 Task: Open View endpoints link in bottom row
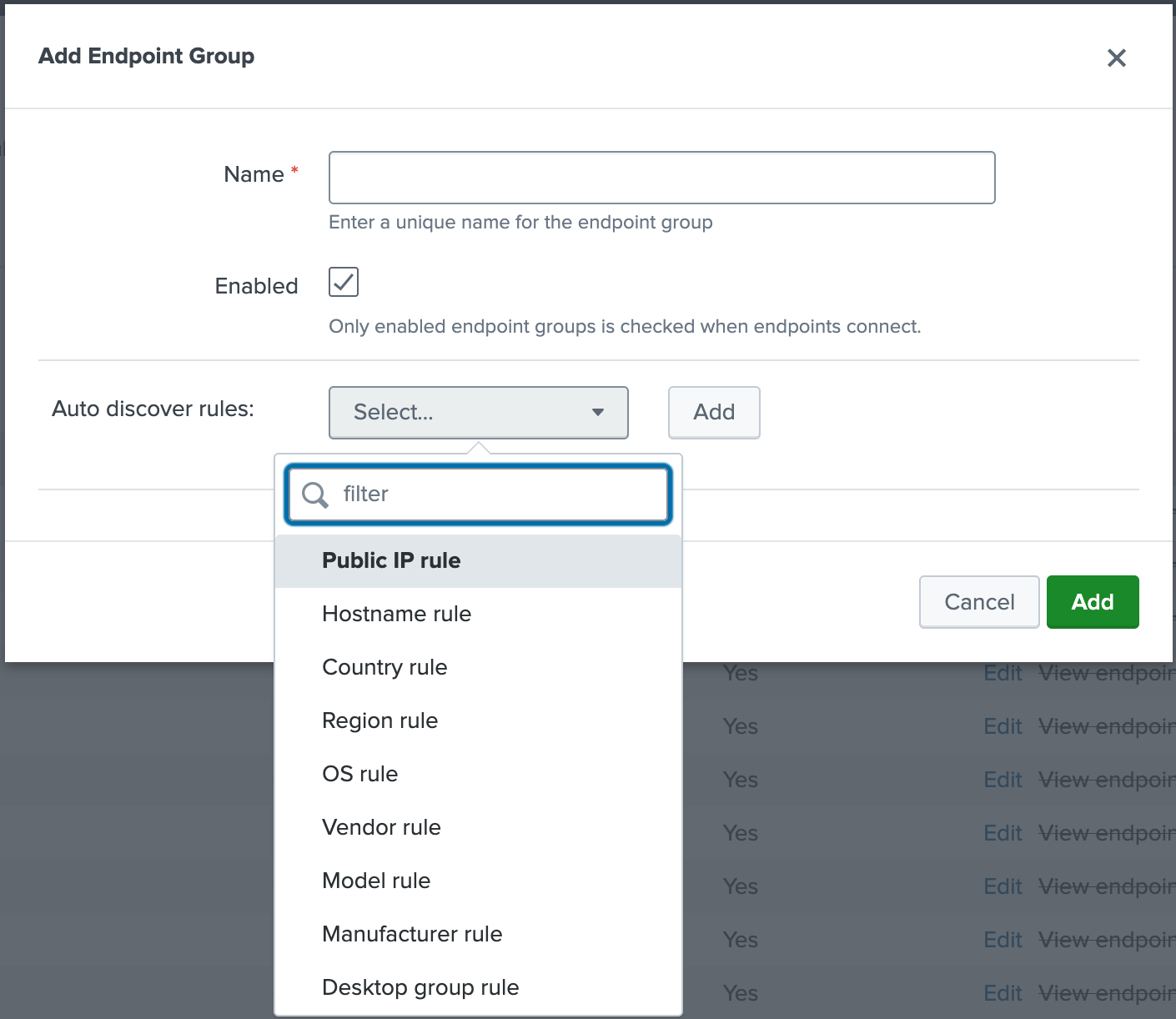click(x=1106, y=993)
